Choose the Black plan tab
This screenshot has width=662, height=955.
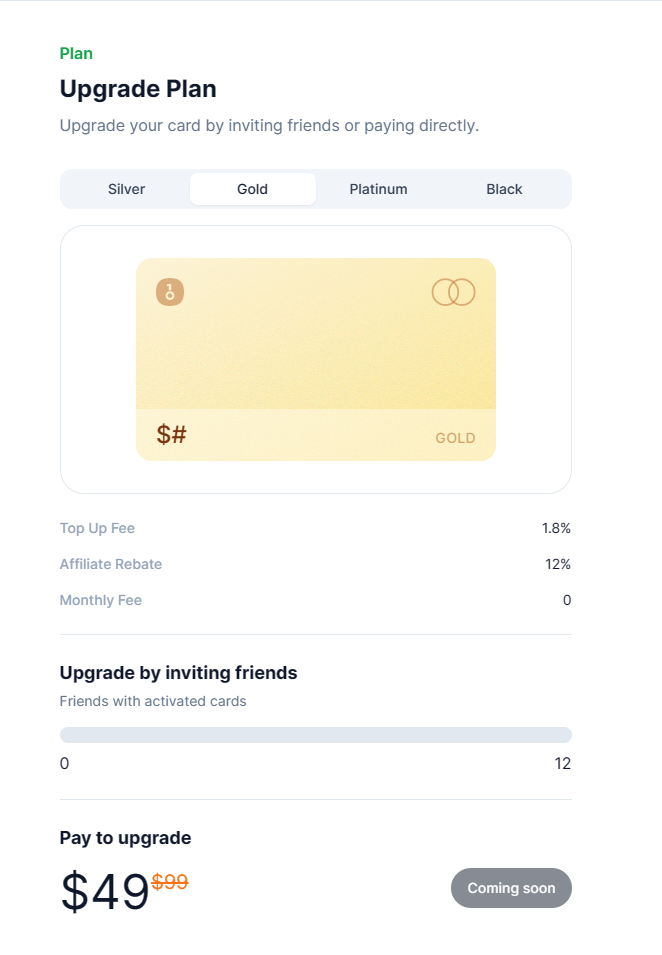504,189
